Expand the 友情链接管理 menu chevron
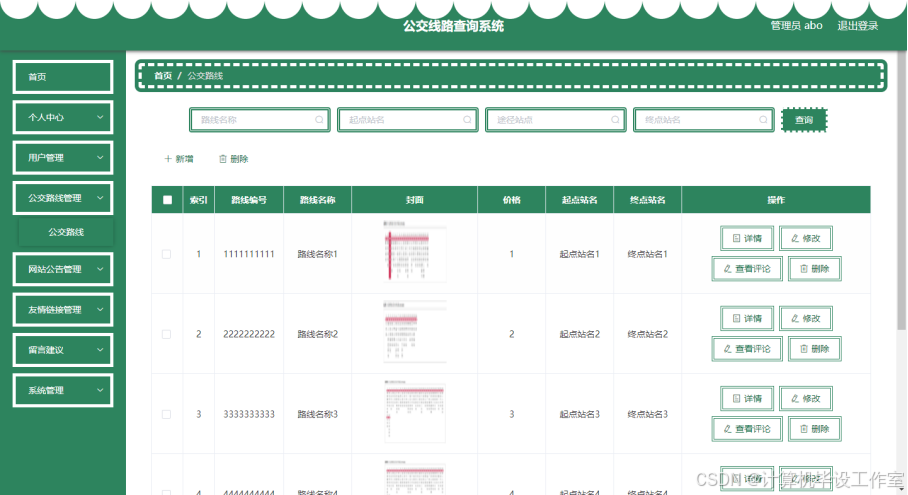The height and width of the screenshot is (495, 908). [100, 310]
